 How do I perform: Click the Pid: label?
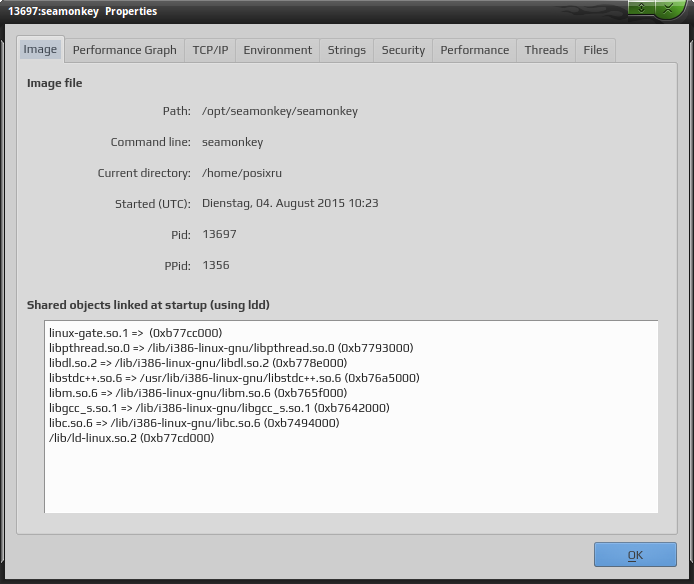coord(181,235)
